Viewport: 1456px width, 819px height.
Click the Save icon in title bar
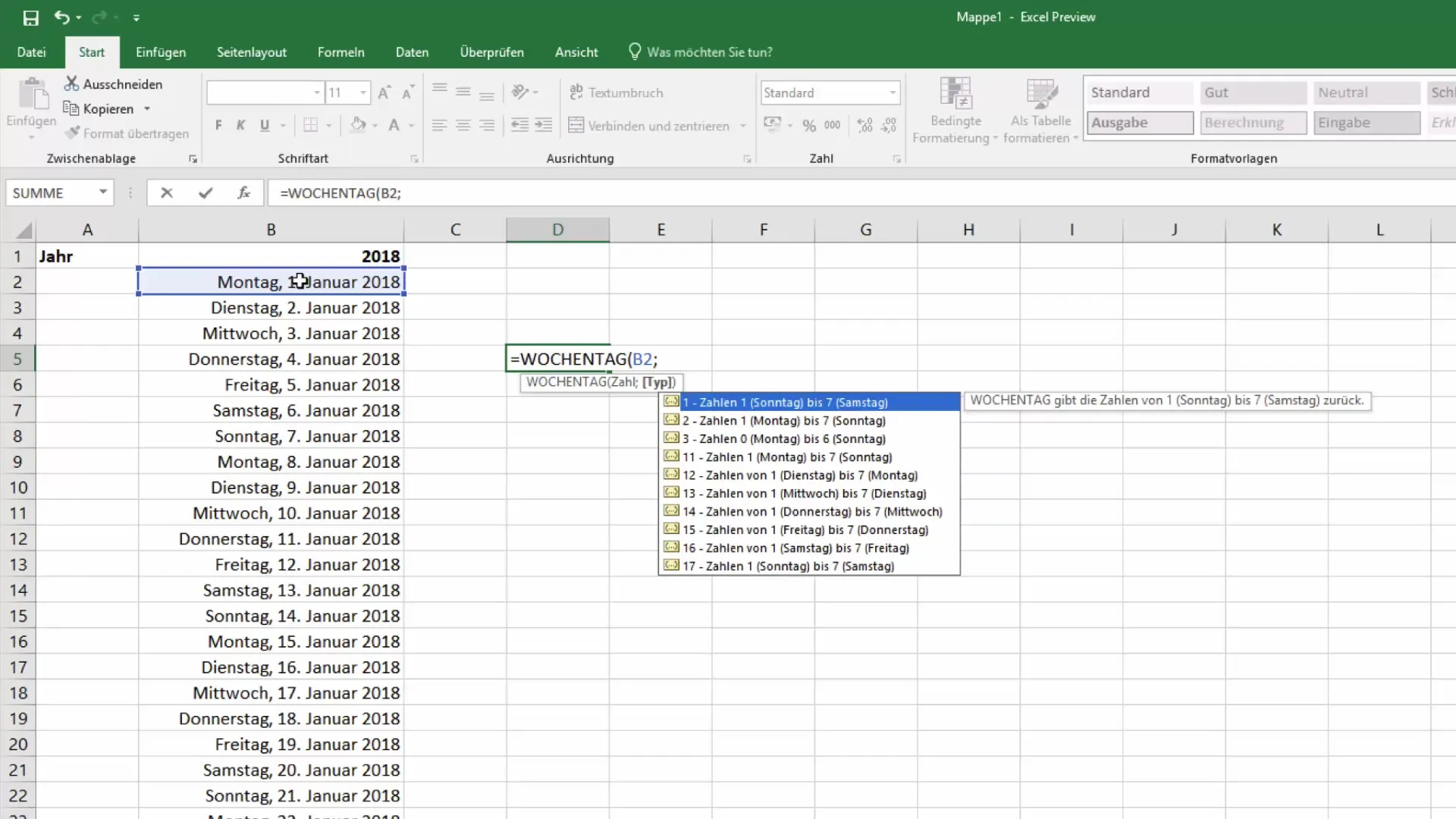(30, 17)
